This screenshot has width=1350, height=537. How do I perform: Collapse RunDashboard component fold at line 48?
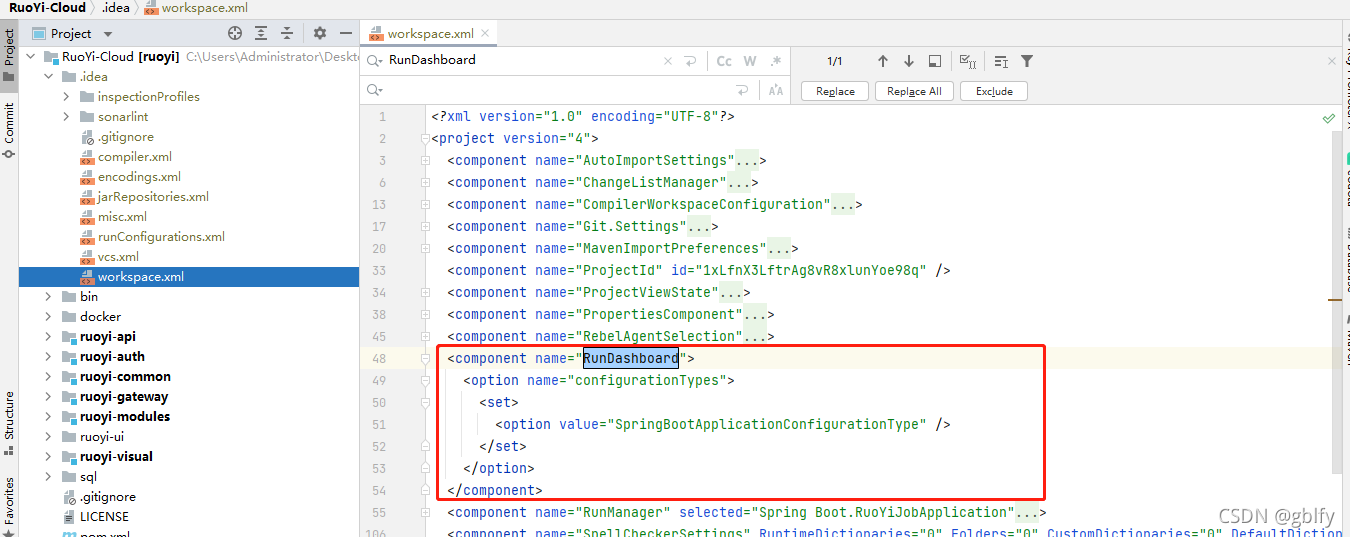[x=425, y=358]
